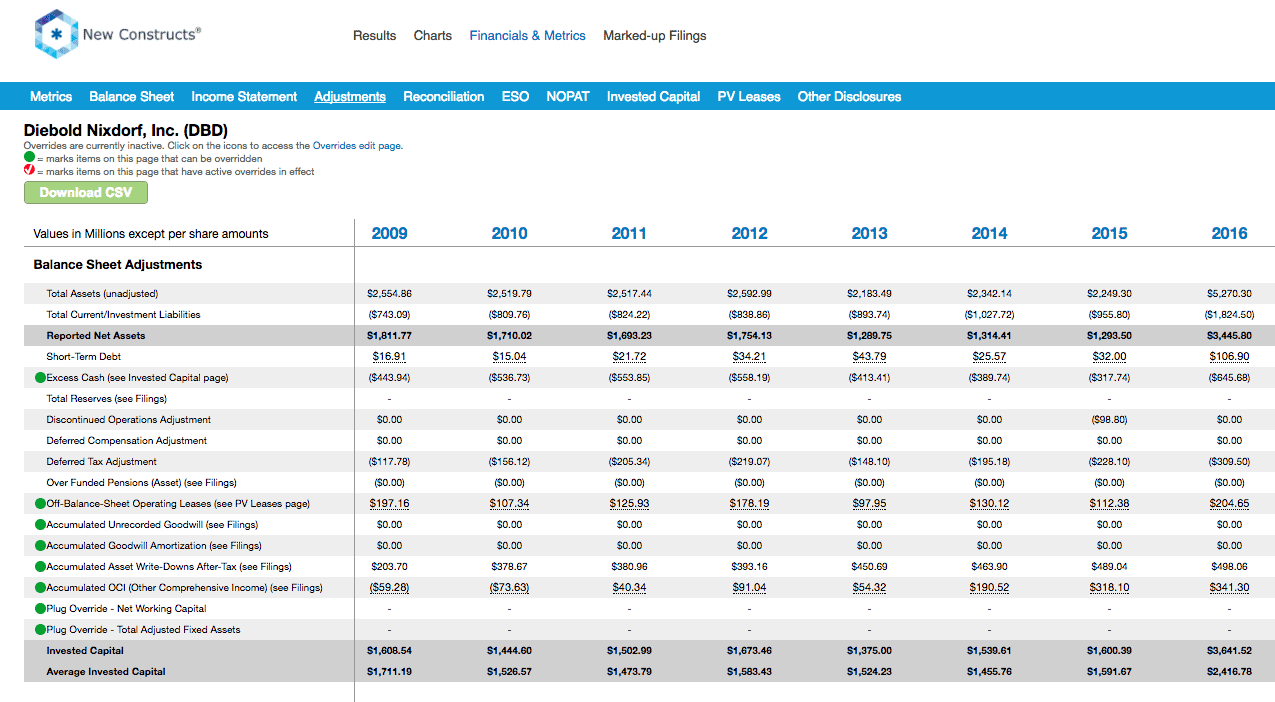Image resolution: width=1275 pixels, height=702 pixels.
Task: Click 2009 operating leases value $197.16
Action: tap(390, 504)
